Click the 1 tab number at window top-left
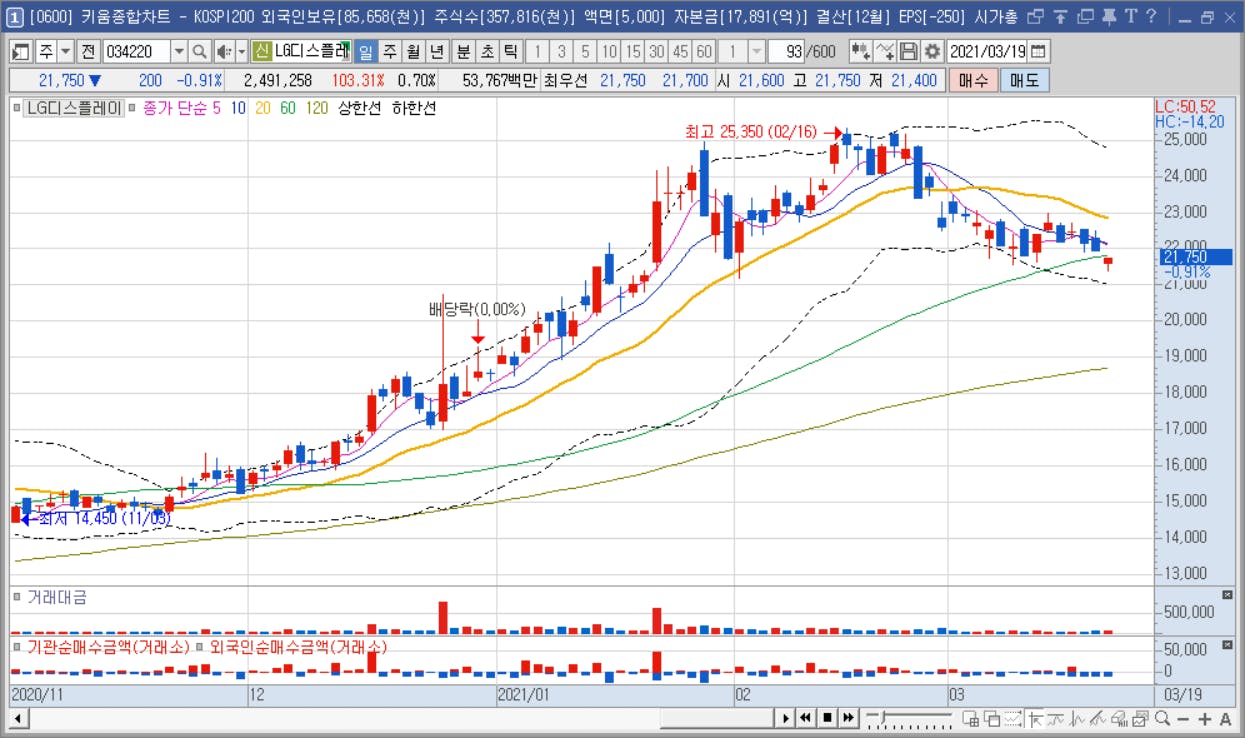Screen dimensions: 1245x738 pyautogui.click(x=14, y=17)
